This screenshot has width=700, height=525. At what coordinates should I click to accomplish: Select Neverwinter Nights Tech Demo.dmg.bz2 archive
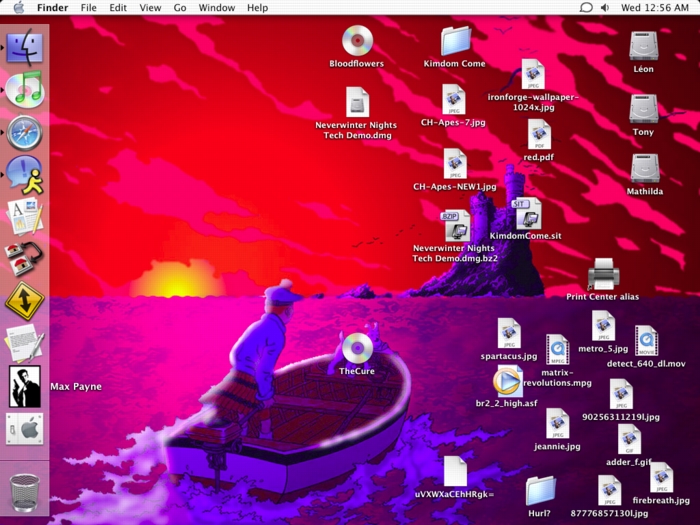[456, 225]
